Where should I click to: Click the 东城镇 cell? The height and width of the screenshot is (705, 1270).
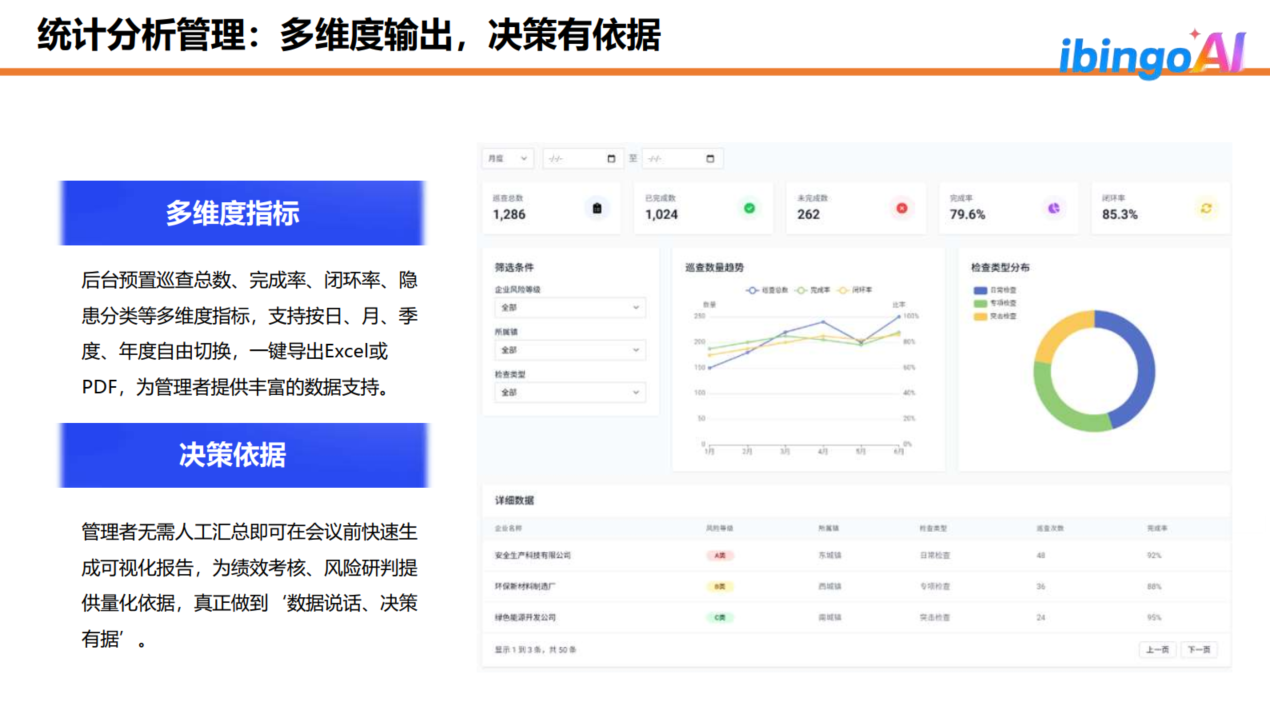click(x=830, y=555)
